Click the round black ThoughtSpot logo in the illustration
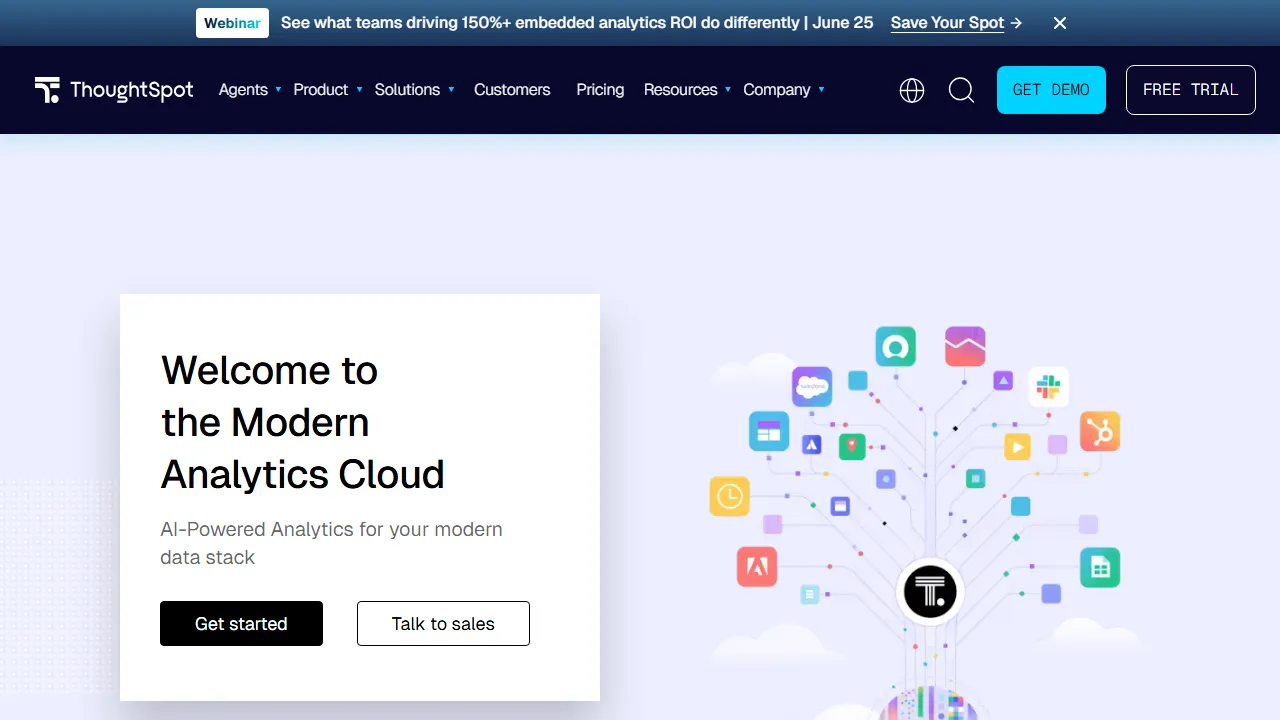 pos(930,591)
